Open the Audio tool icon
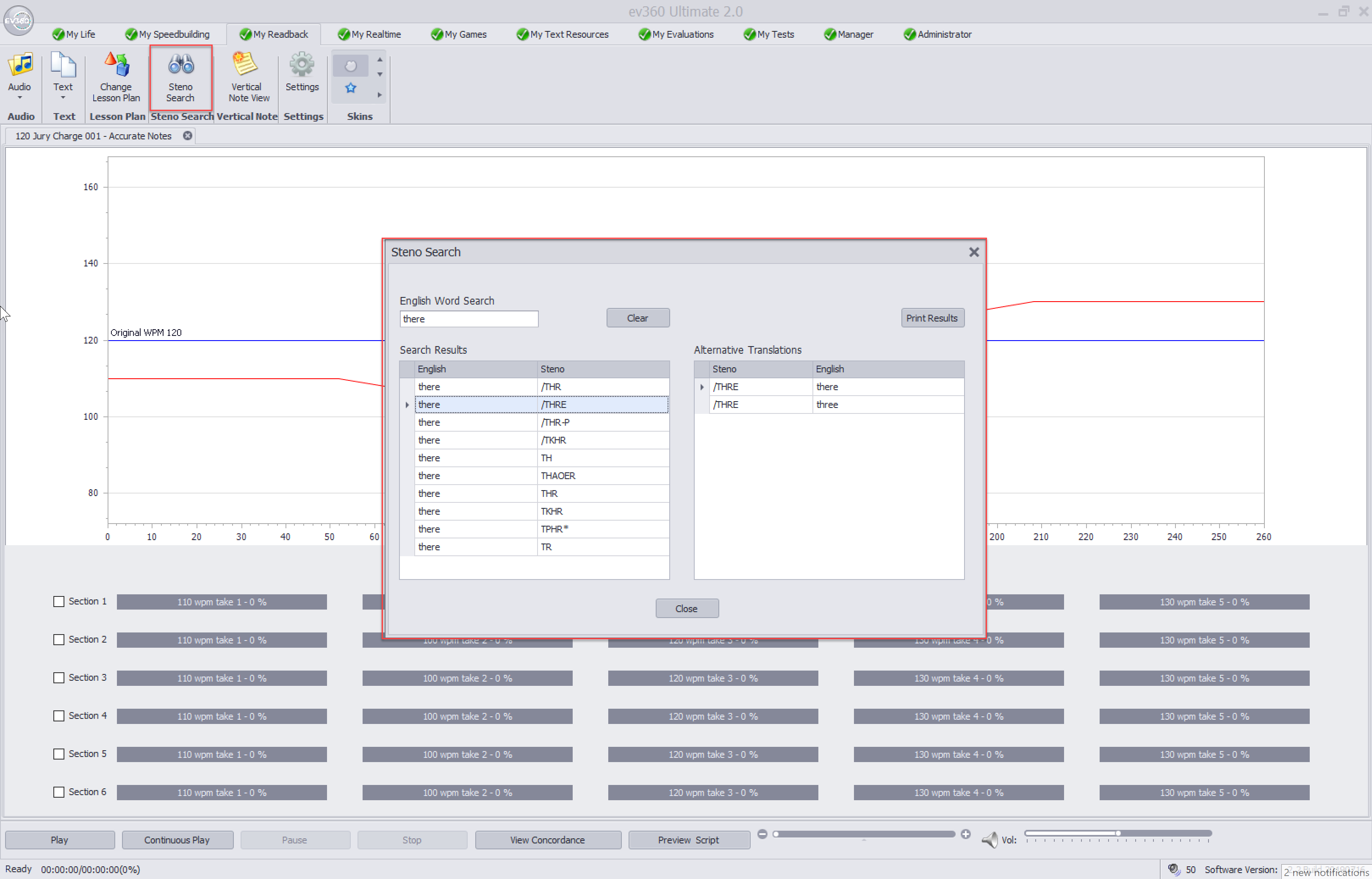1372x879 pixels. click(x=20, y=64)
